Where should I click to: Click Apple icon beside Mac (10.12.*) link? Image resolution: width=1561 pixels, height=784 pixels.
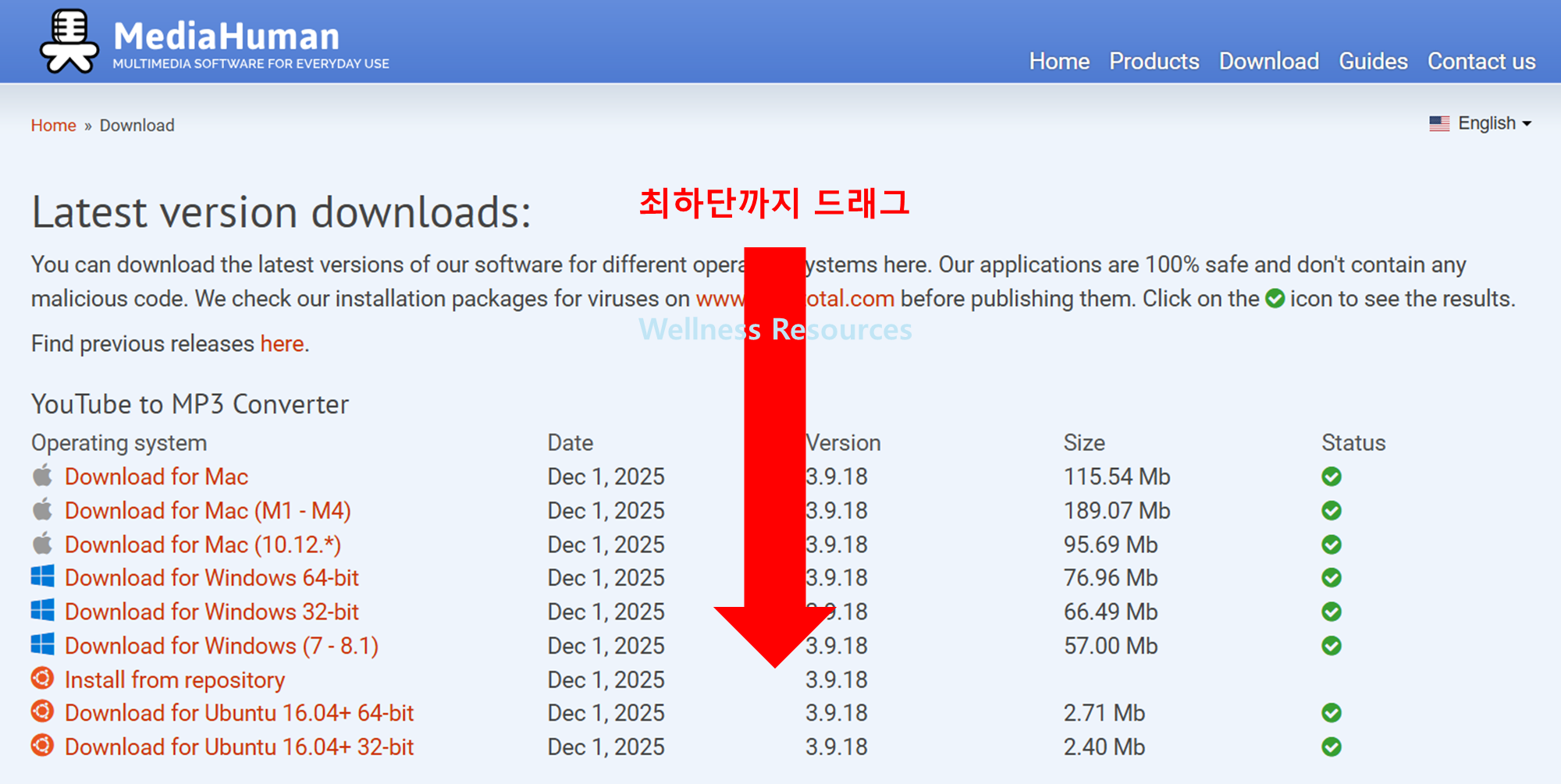[x=42, y=543]
